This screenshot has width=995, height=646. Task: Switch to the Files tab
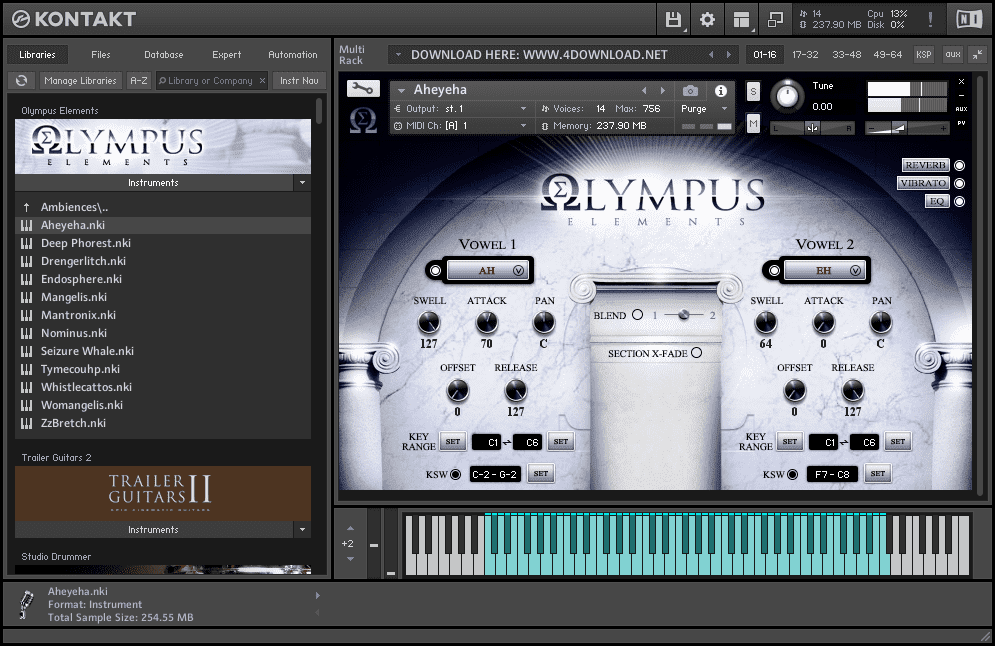coord(100,55)
